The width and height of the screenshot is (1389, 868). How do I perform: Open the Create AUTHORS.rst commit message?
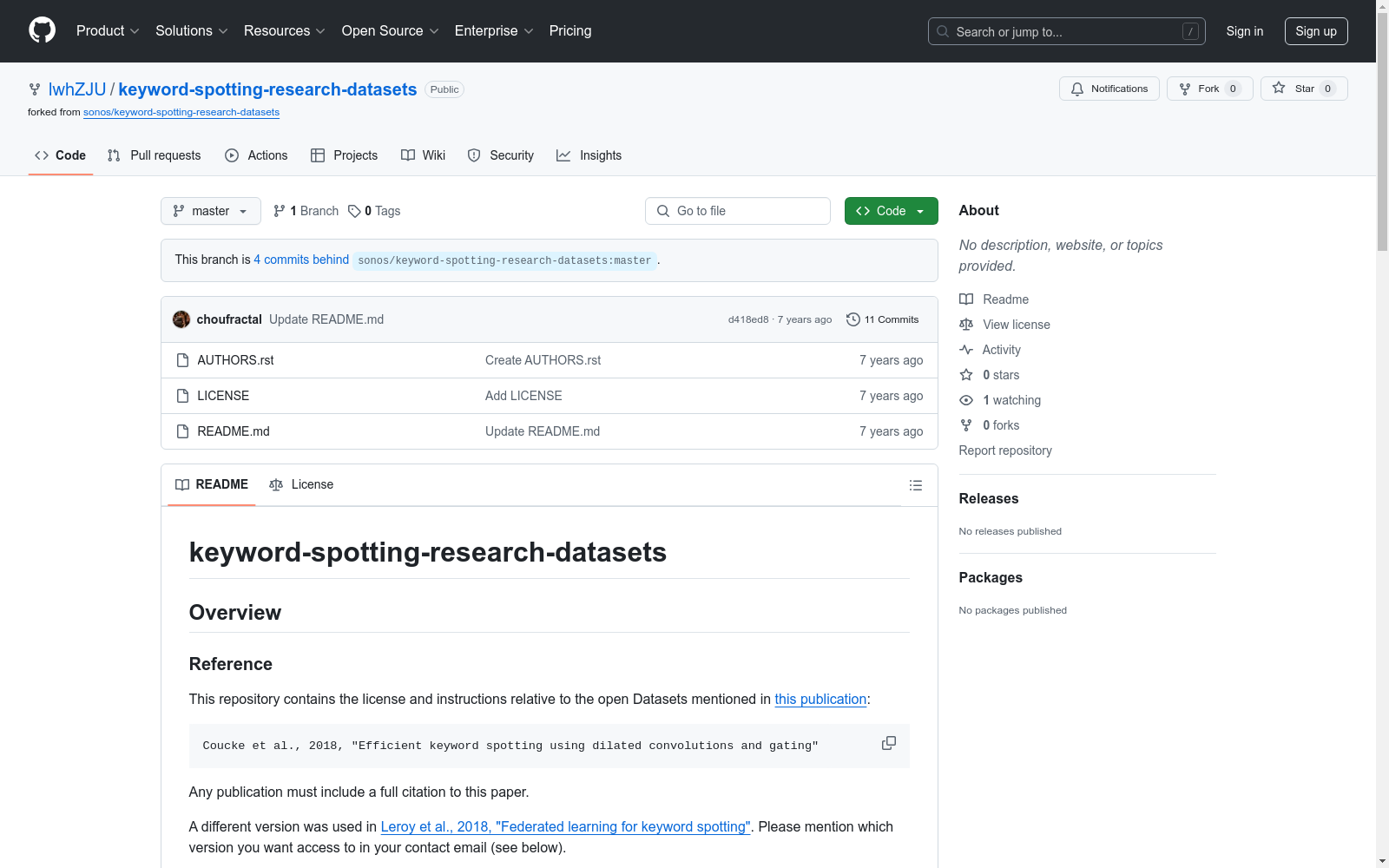coord(543,360)
